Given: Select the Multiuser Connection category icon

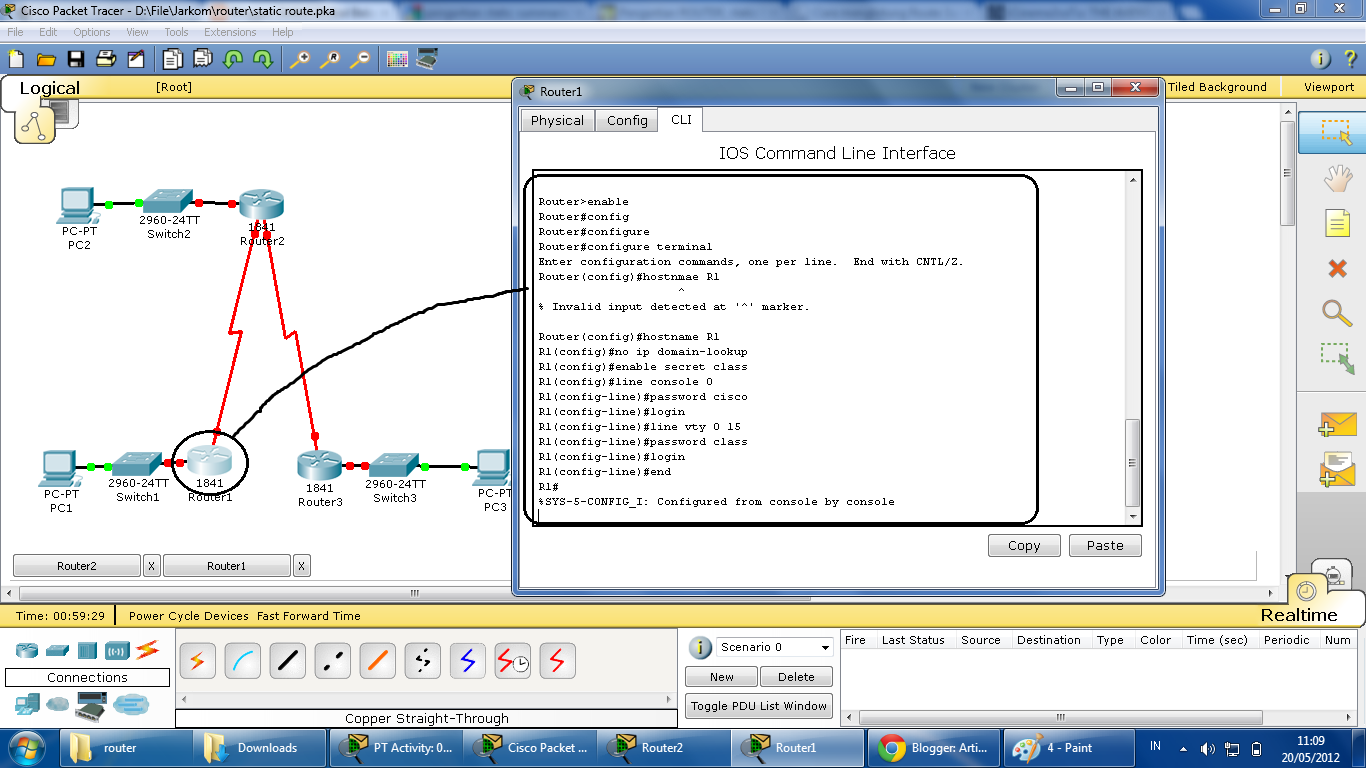Looking at the screenshot, I should pyautogui.click(x=131, y=705).
